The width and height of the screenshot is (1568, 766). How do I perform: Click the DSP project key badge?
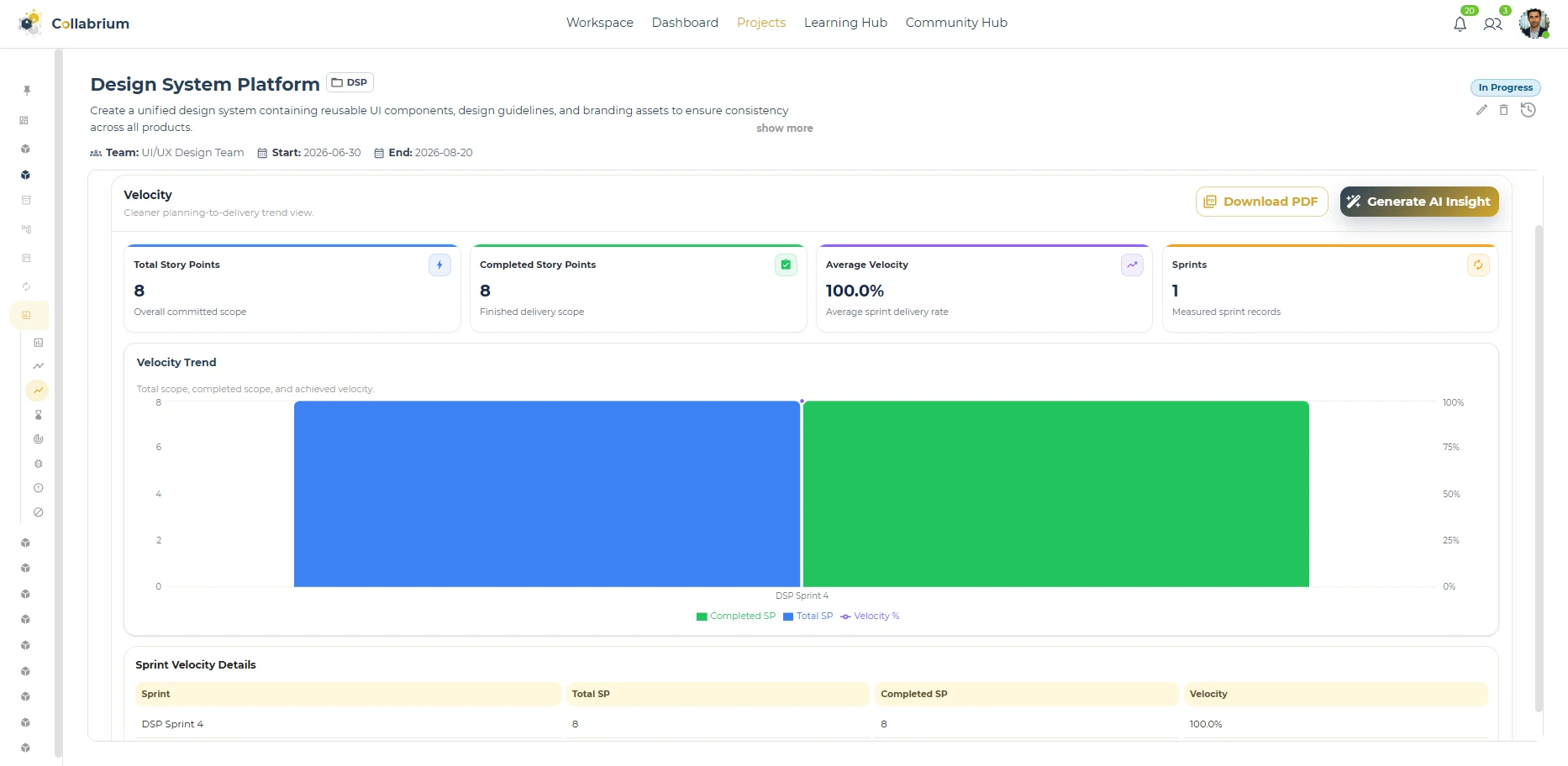click(350, 82)
